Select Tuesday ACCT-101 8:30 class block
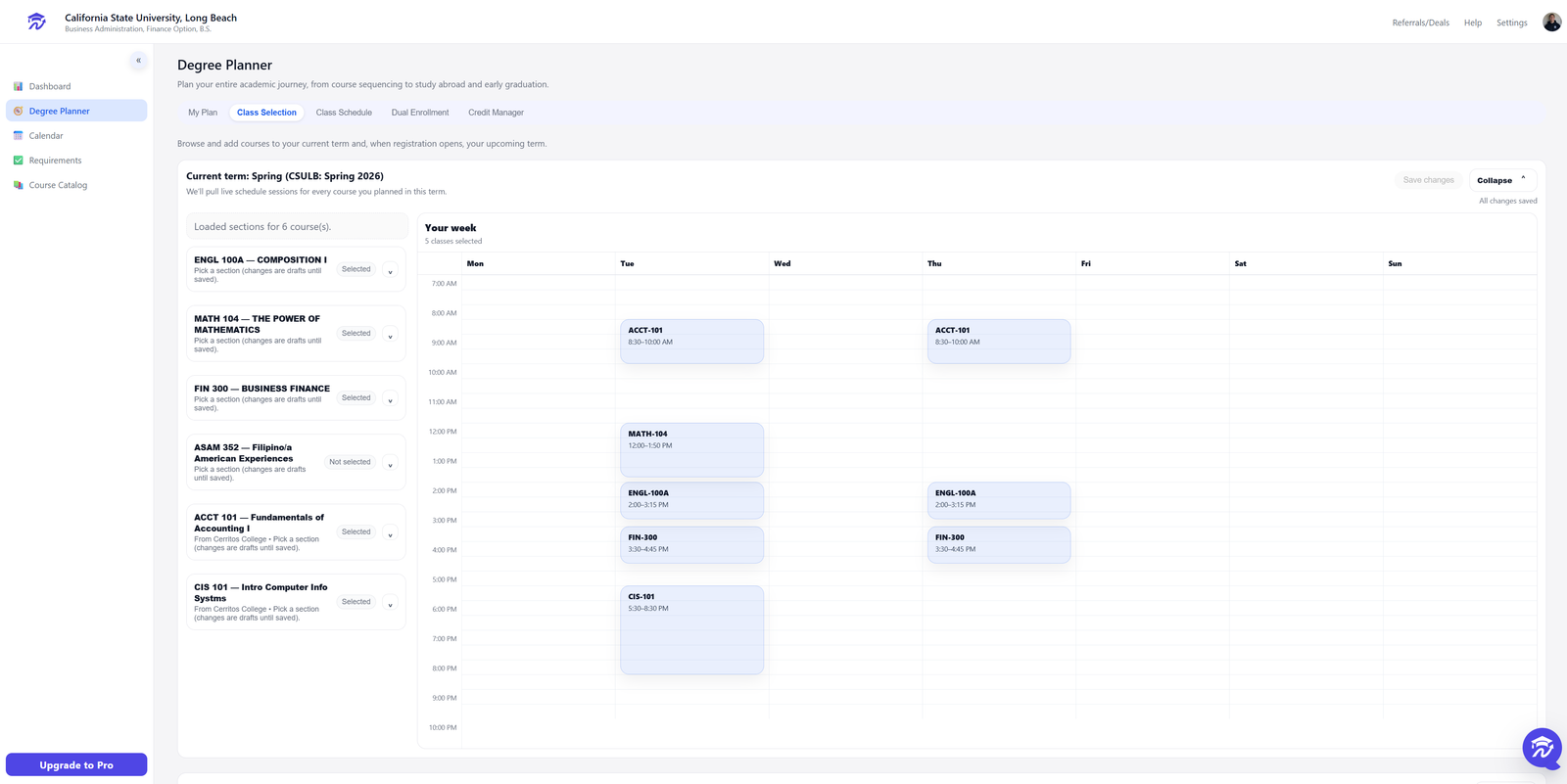This screenshot has width=1567, height=784. point(691,342)
